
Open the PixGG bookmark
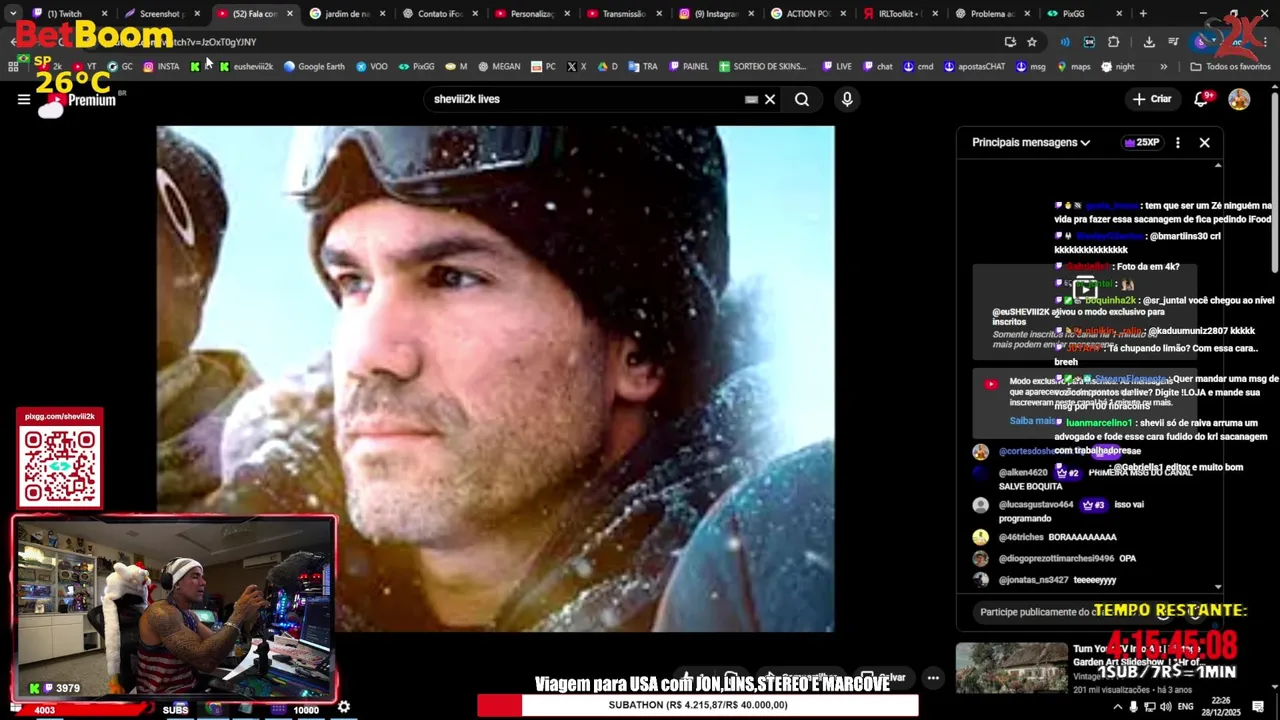click(x=416, y=67)
